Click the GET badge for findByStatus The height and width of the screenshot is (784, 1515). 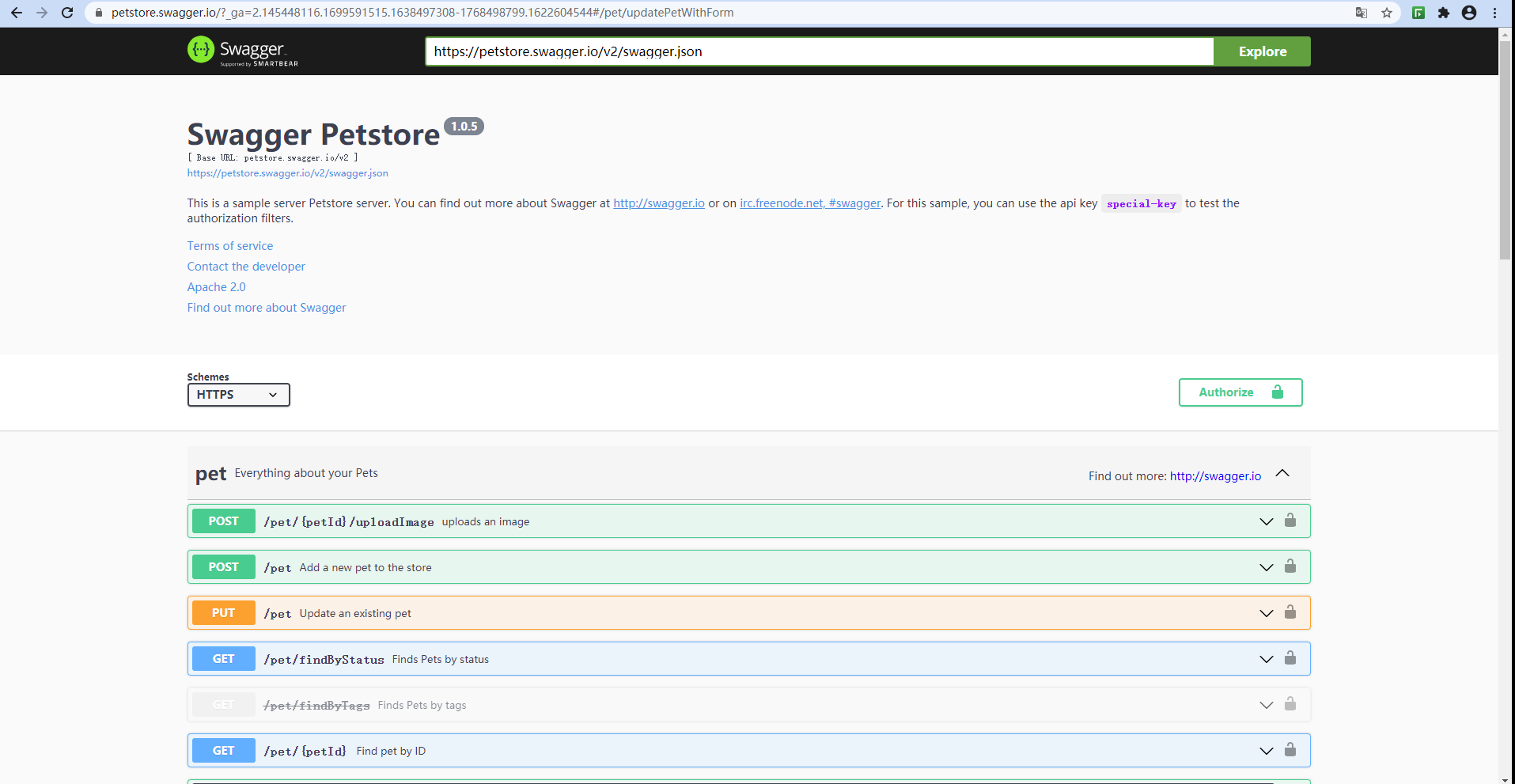tap(224, 659)
